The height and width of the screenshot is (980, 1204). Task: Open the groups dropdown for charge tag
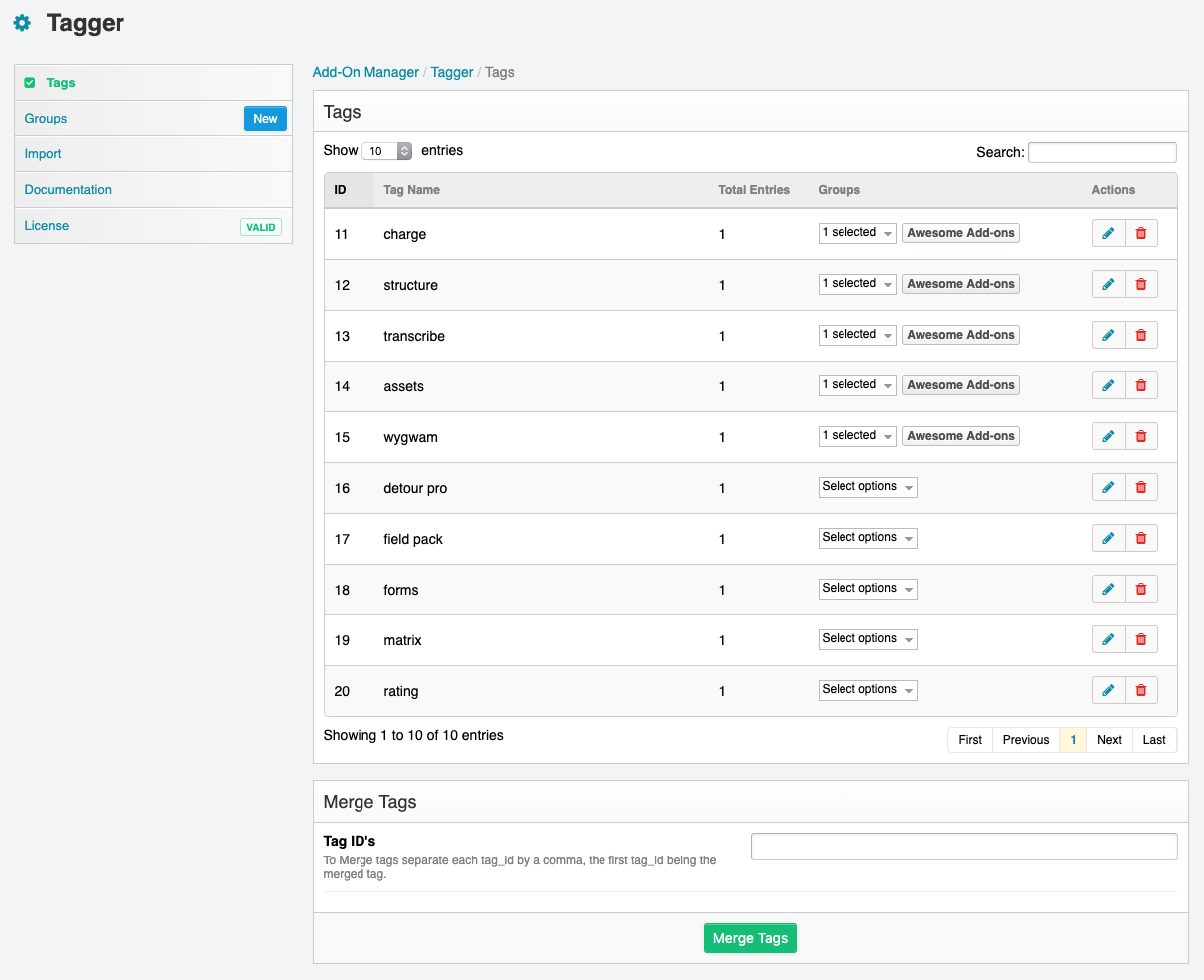(x=857, y=233)
